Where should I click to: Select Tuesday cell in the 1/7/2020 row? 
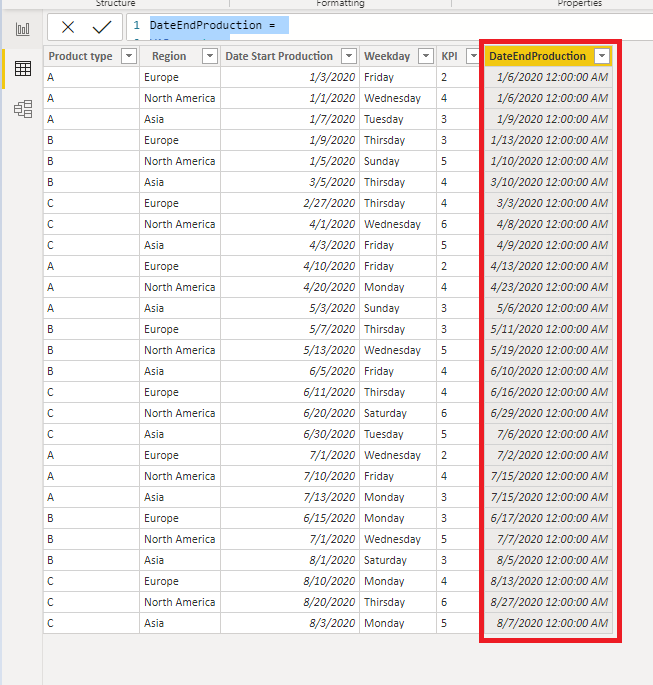click(x=398, y=119)
